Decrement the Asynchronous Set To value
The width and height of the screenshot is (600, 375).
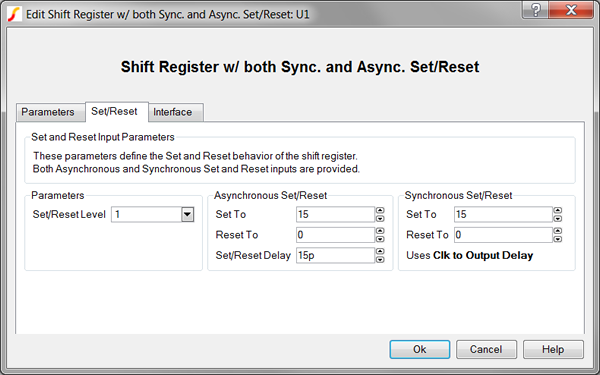(x=380, y=218)
